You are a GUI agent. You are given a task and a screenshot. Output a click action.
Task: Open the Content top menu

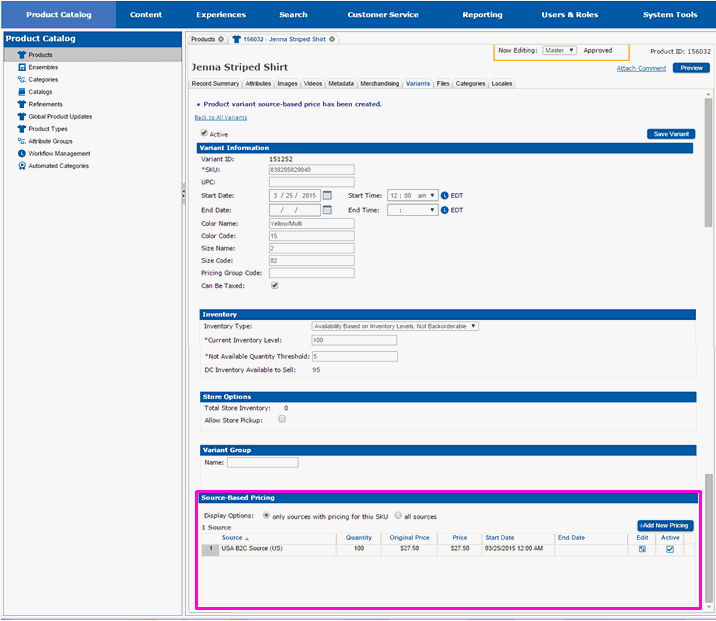coord(146,15)
